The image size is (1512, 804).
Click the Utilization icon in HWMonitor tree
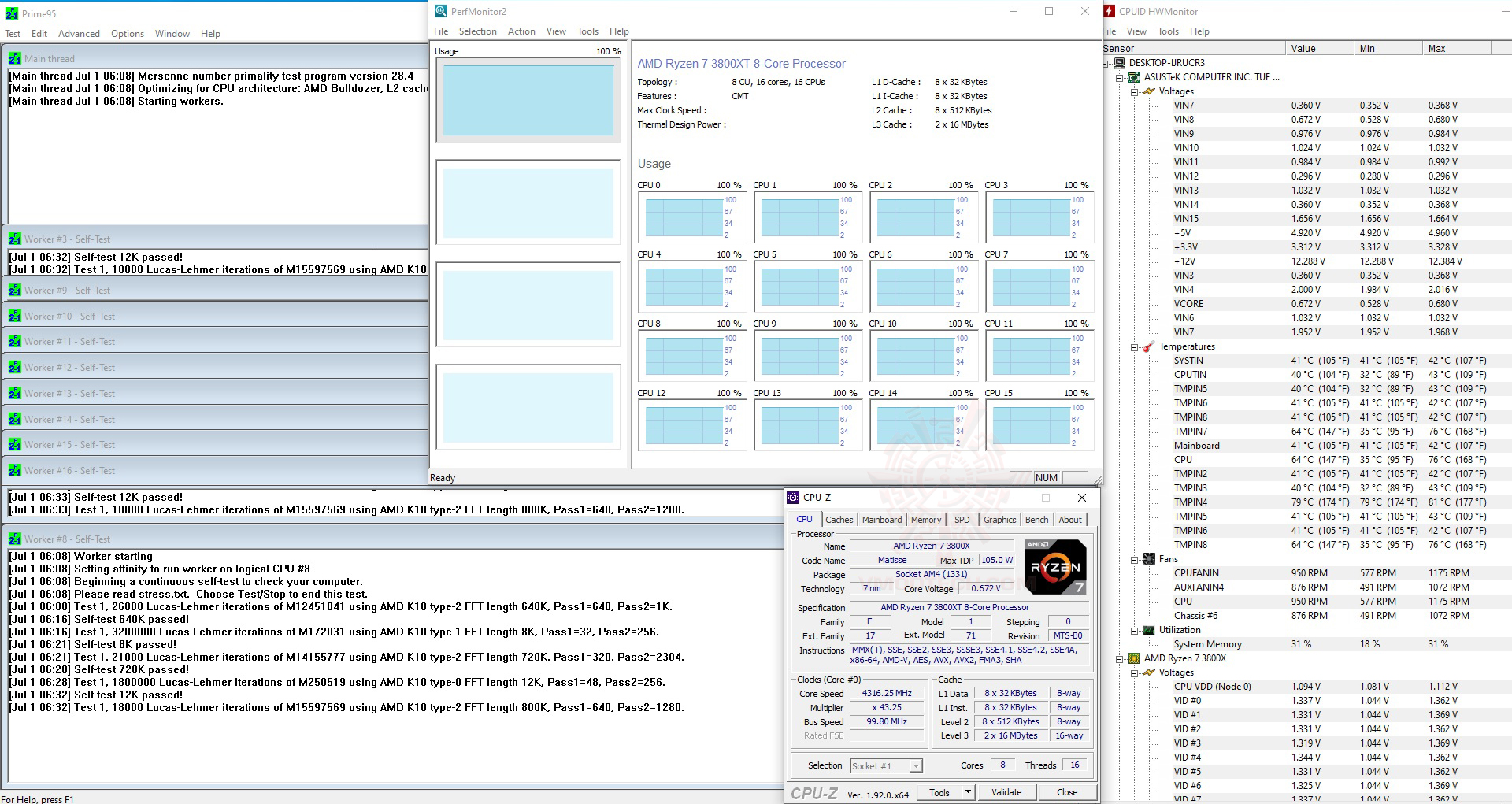tap(1149, 630)
